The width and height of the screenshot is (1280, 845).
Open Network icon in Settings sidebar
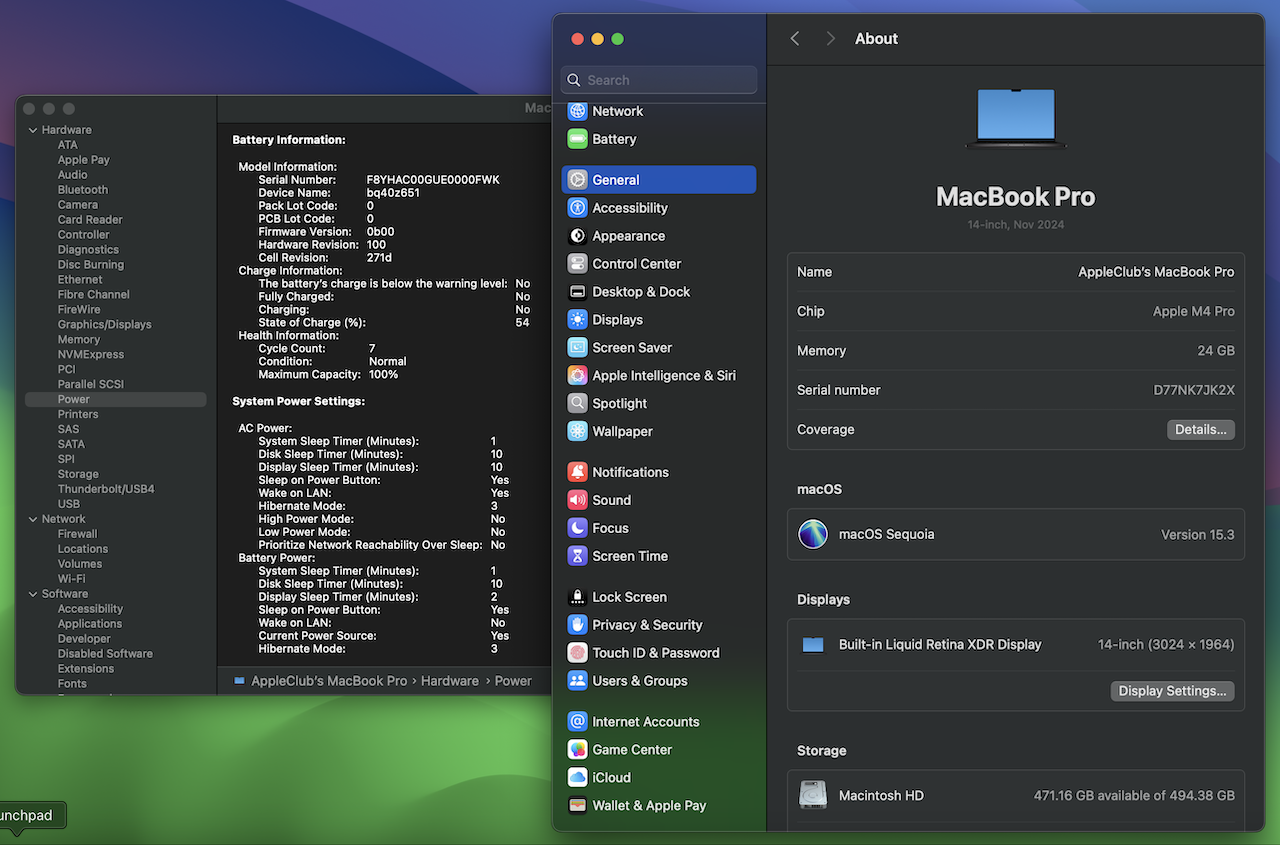tap(577, 111)
